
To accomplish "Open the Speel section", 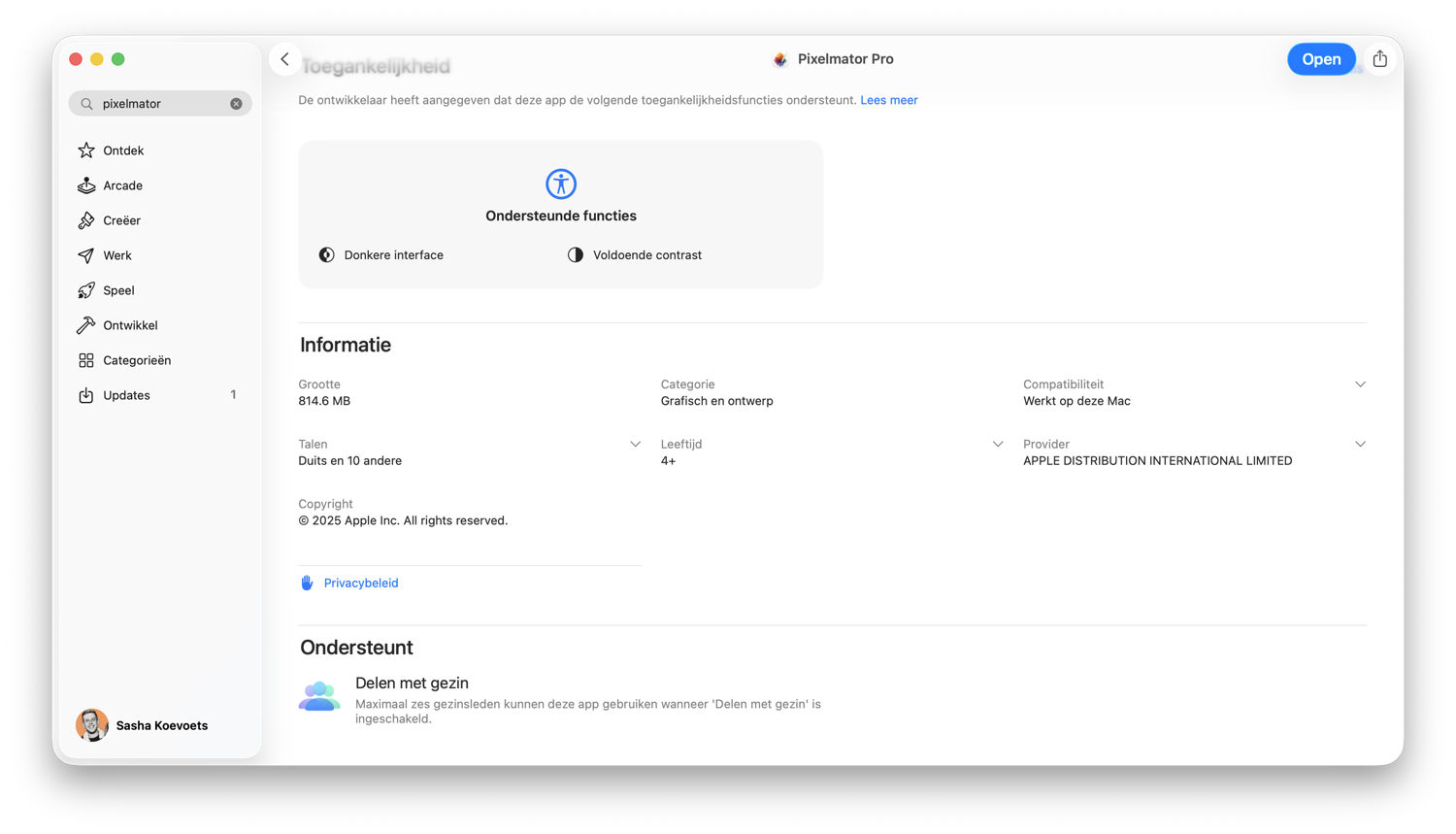I will [160, 290].
